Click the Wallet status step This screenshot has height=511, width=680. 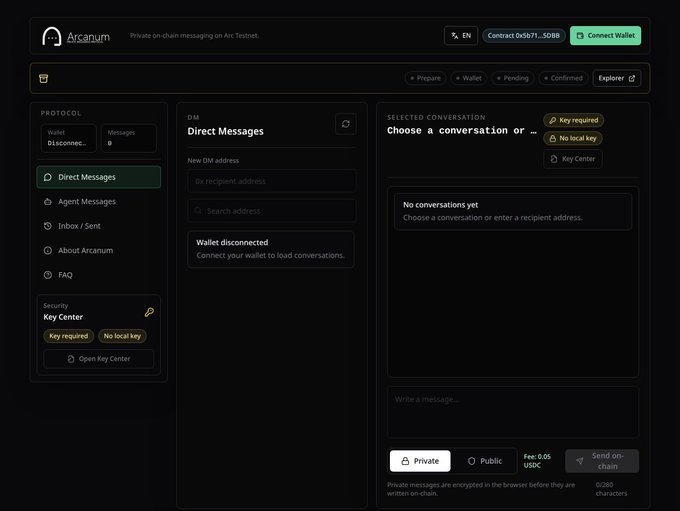(x=469, y=78)
